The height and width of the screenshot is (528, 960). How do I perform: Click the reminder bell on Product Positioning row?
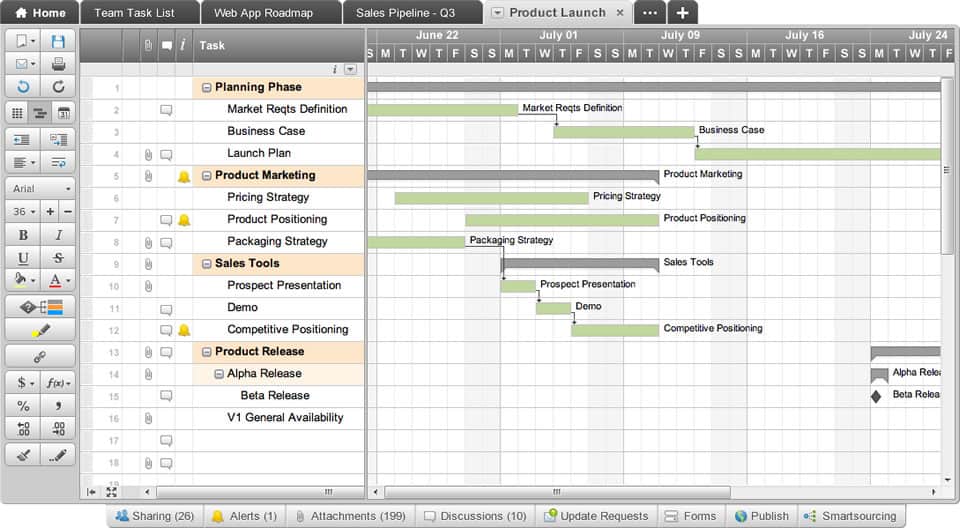pos(184,220)
